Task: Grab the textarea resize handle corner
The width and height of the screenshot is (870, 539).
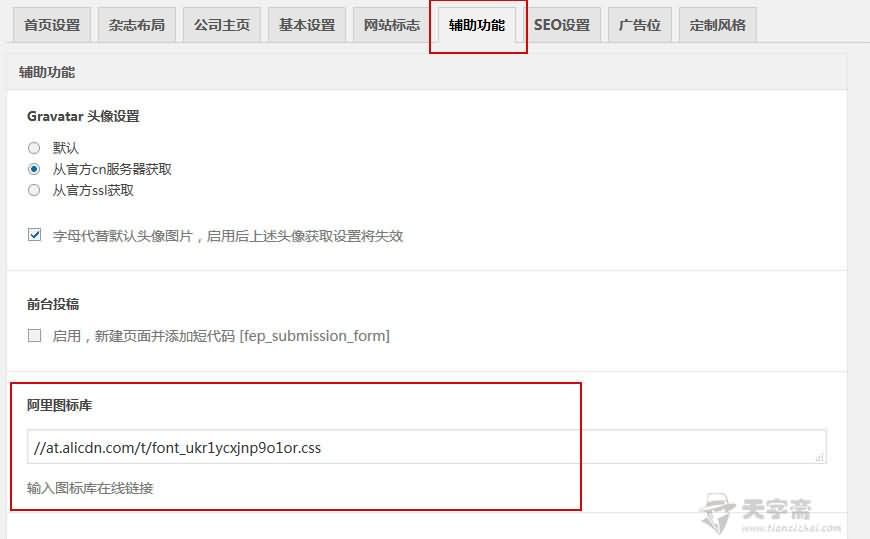Action: click(x=820, y=457)
